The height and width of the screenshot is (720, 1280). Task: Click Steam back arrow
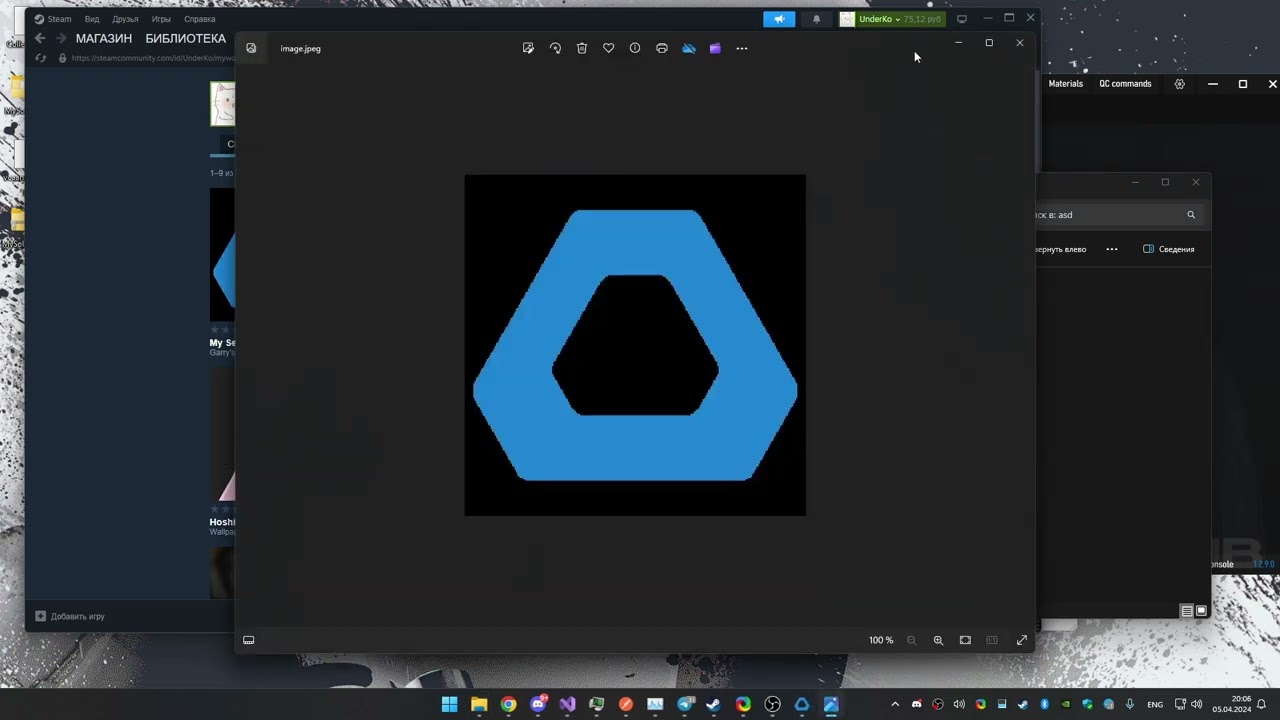click(x=40, y=38)
